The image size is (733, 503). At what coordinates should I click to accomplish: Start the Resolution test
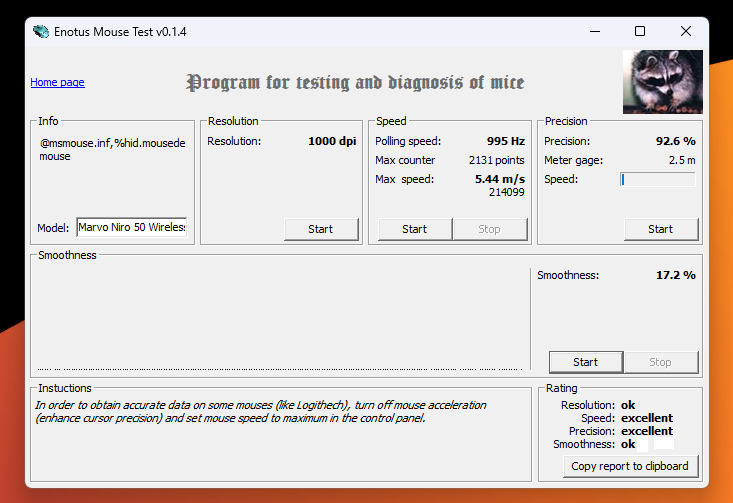click(x=320, y=229)
